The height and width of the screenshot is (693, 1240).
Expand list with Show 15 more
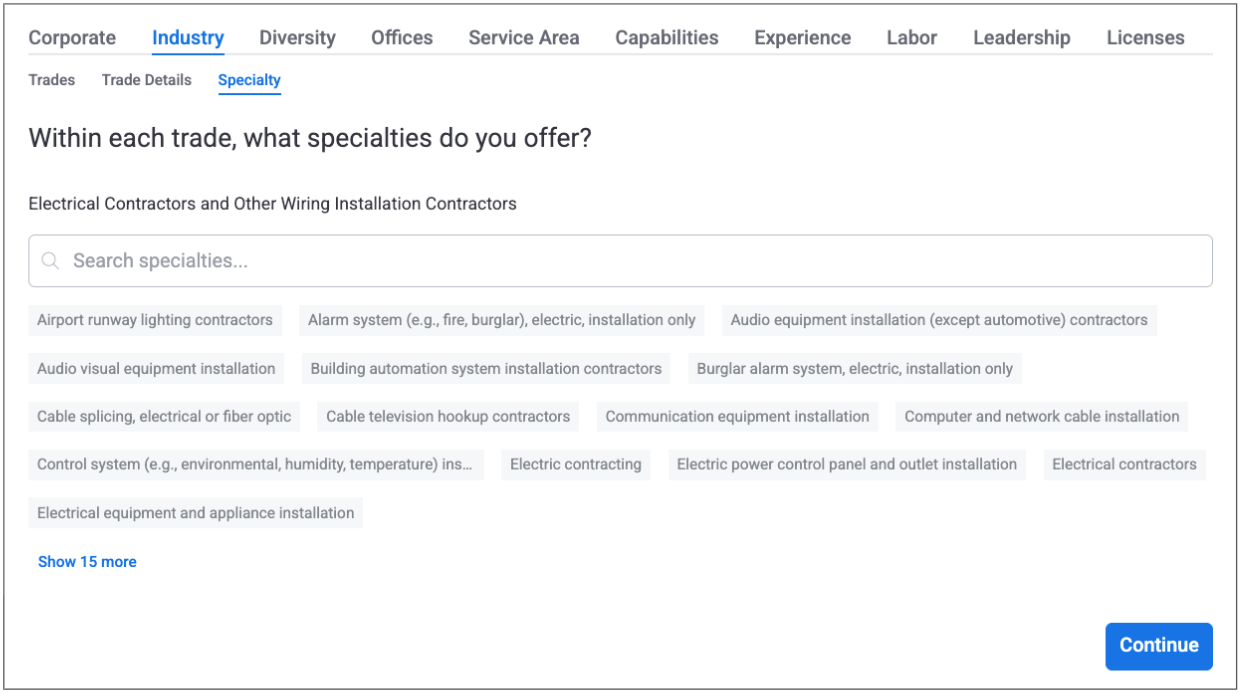pos(87,562)
